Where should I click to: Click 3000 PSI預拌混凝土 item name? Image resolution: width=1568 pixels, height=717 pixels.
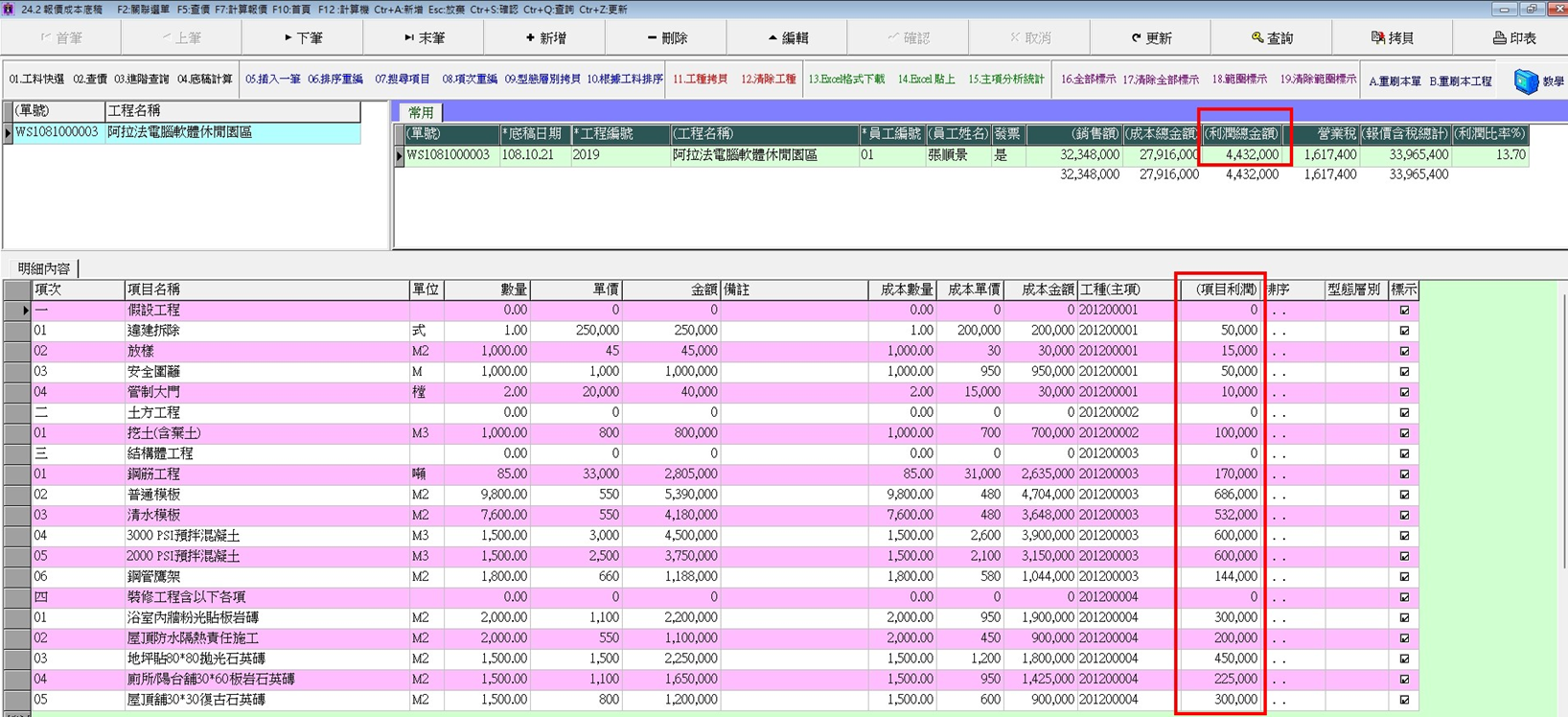point(267,536)
